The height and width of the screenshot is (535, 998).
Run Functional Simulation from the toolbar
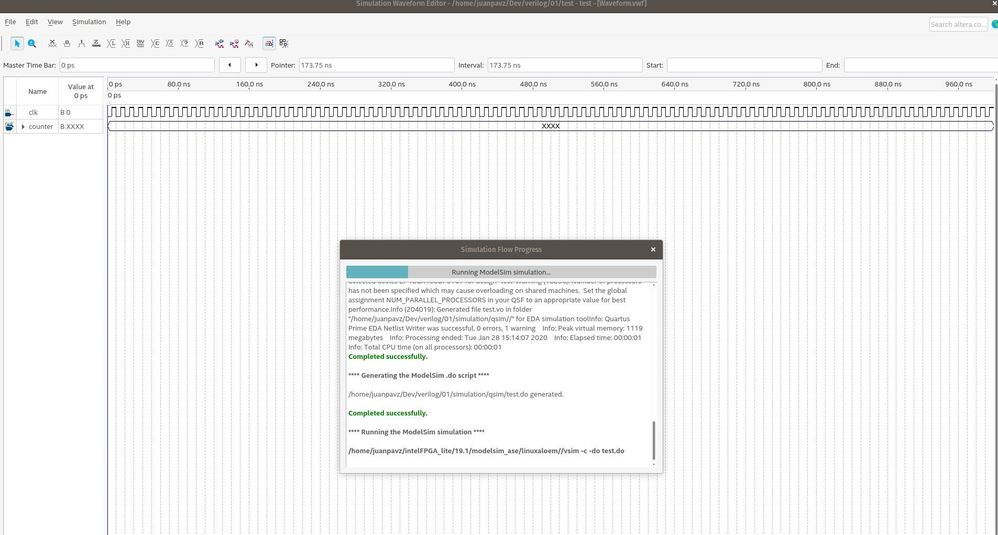(220, 43)
